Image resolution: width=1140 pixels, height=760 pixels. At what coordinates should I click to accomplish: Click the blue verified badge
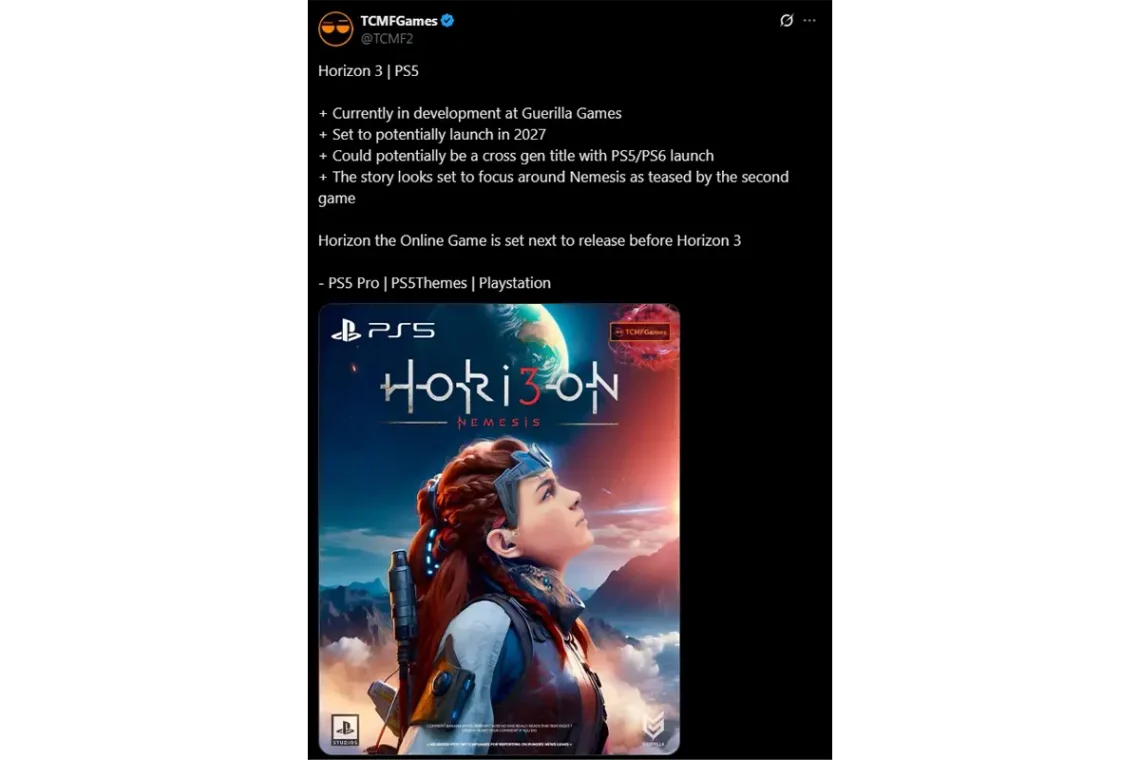tap(448, 20)
